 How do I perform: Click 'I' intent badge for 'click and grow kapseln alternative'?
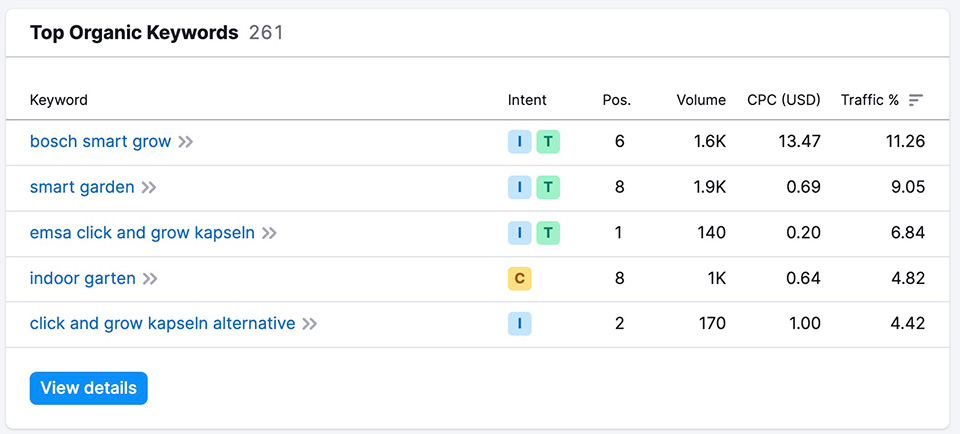click(x=520, y=324)
